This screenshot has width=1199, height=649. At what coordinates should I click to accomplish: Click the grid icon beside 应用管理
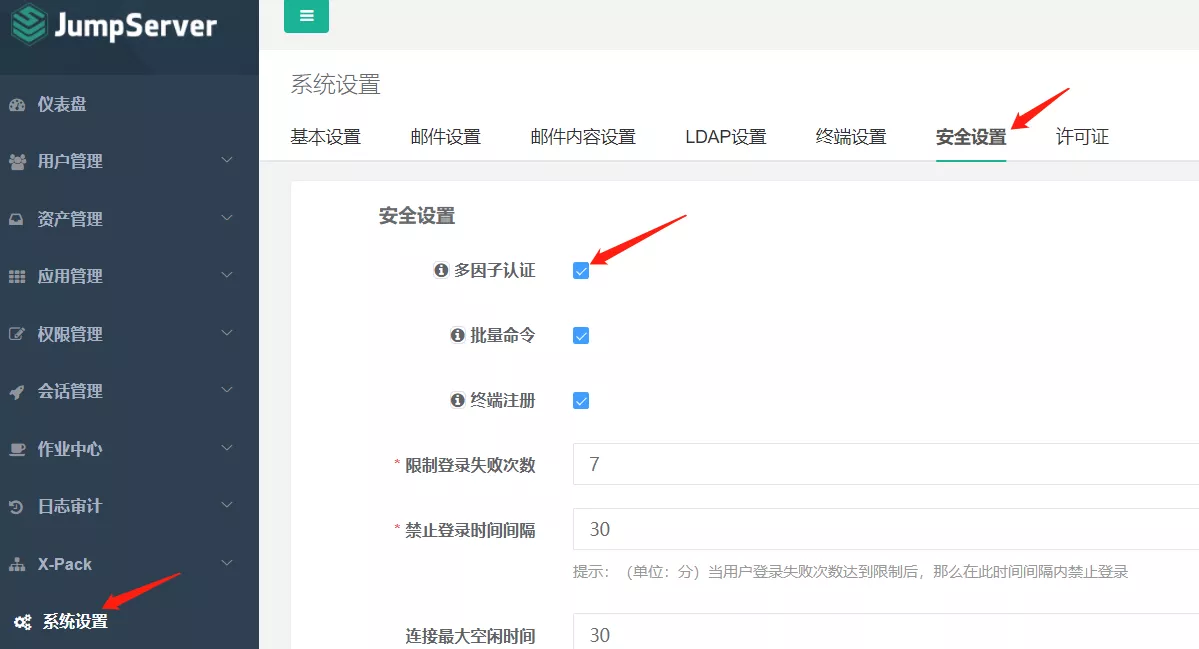coord(17,277)
